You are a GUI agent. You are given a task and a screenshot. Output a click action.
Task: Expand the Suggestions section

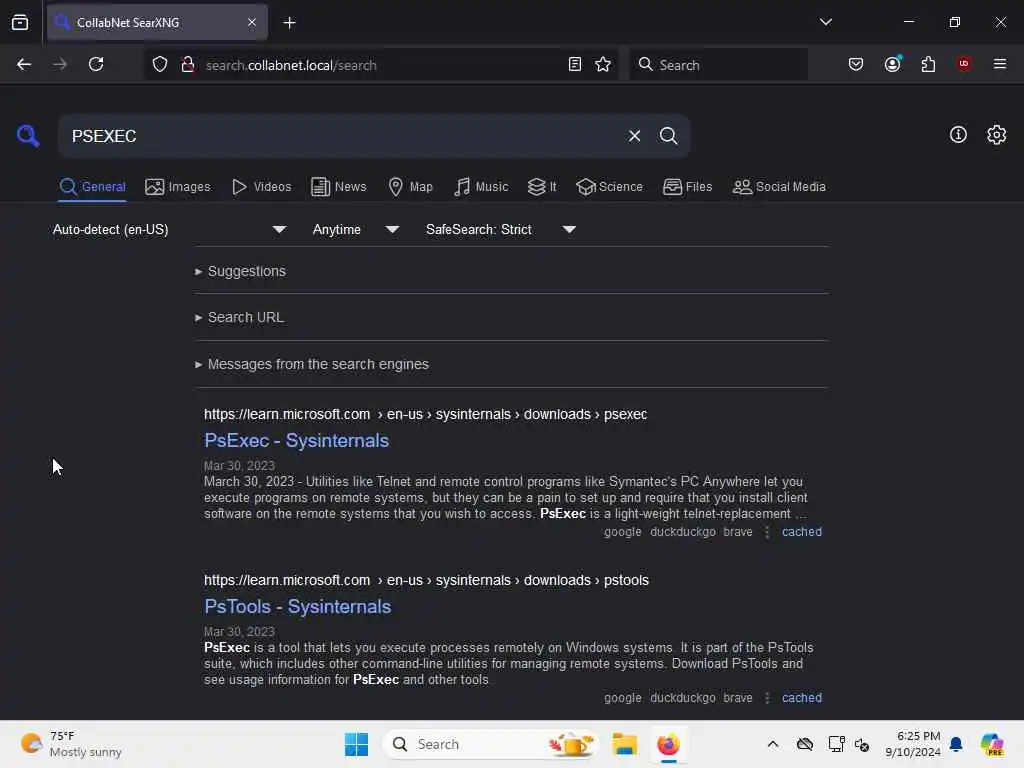click(x=240, y=271)
